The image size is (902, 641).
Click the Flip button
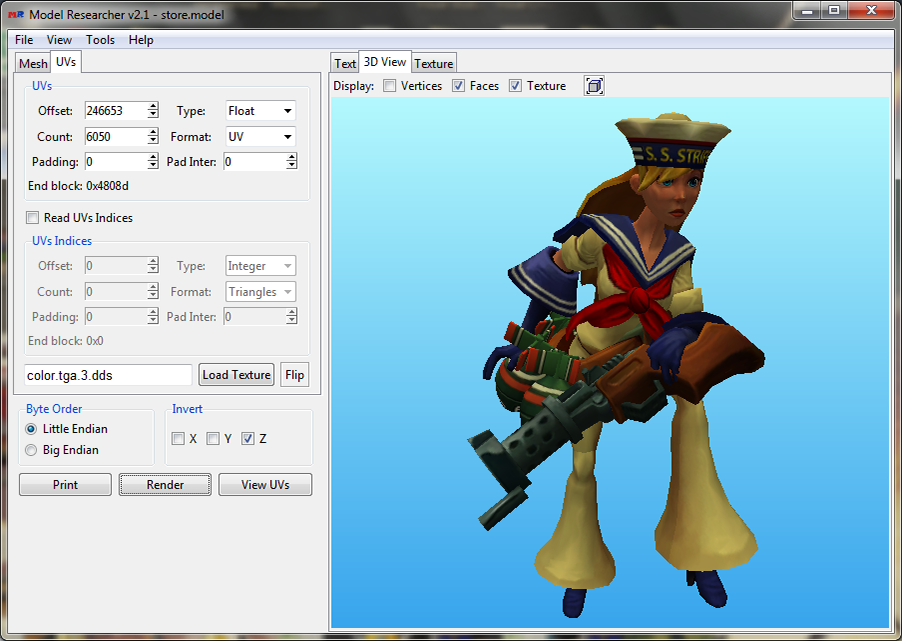click(x=295, y=375)
